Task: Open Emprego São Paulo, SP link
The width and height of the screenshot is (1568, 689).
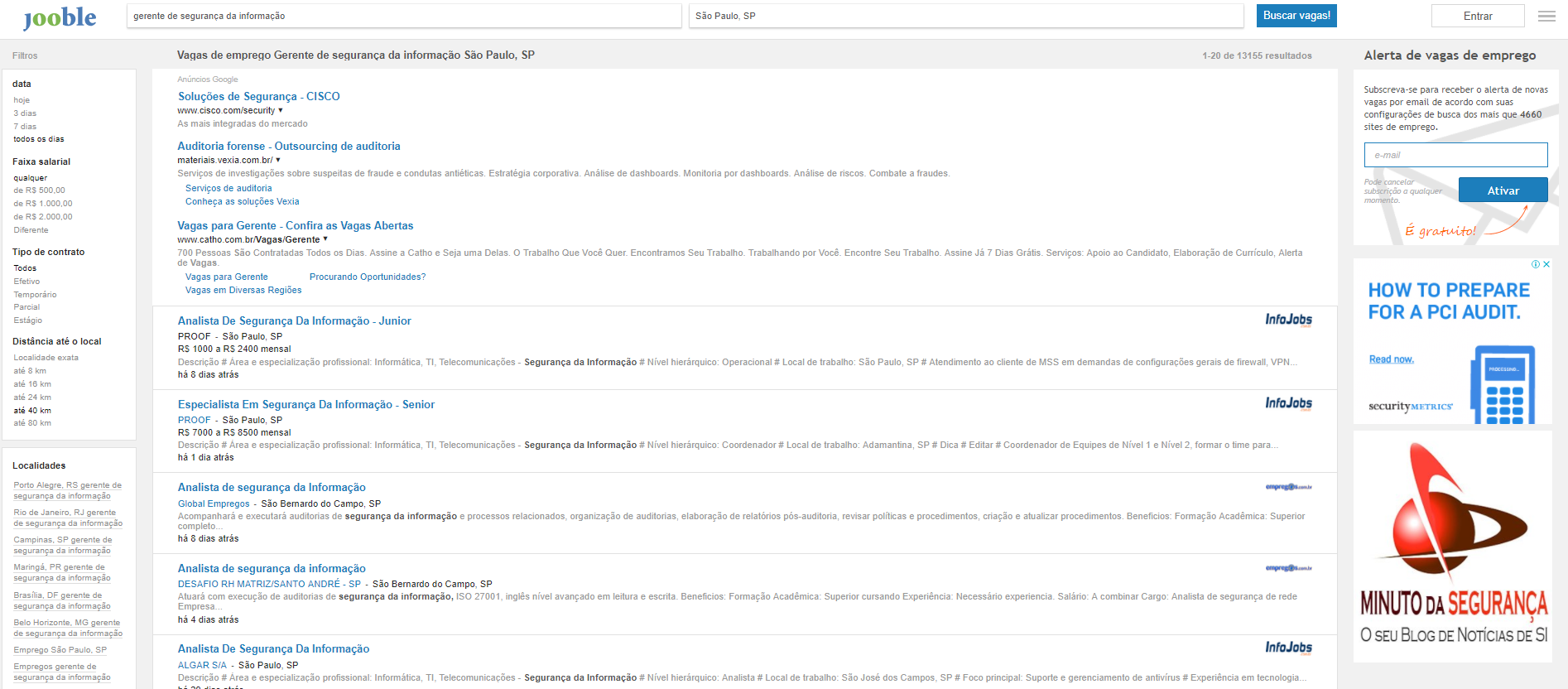Action: pyautogui.click(x=60, y=650)
